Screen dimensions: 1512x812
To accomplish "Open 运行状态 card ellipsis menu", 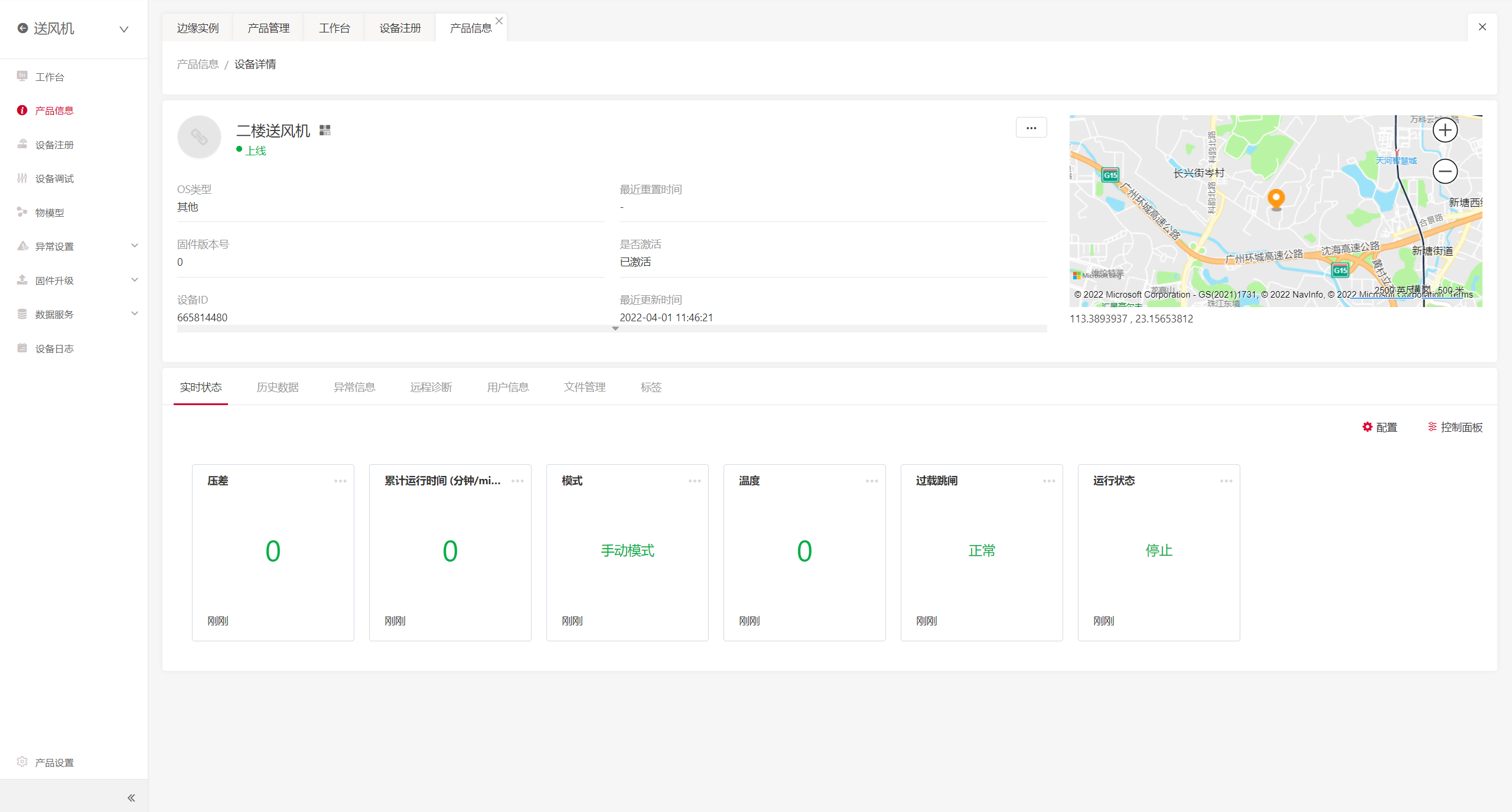I will point(1226,481).
